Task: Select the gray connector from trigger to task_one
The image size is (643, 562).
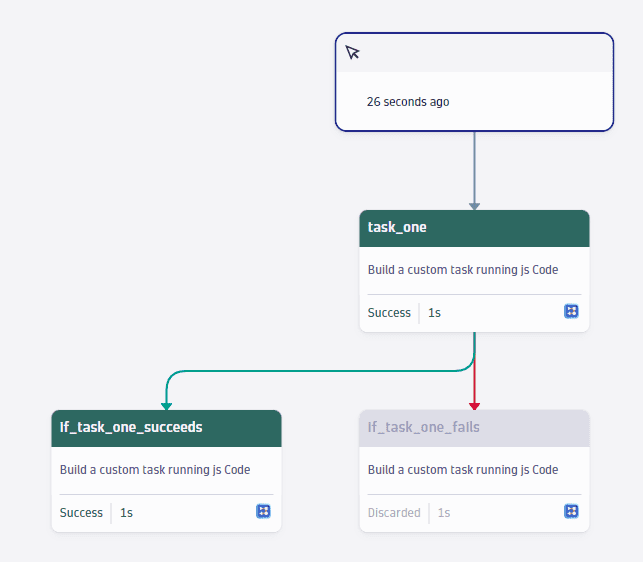Action: [474, 167]
